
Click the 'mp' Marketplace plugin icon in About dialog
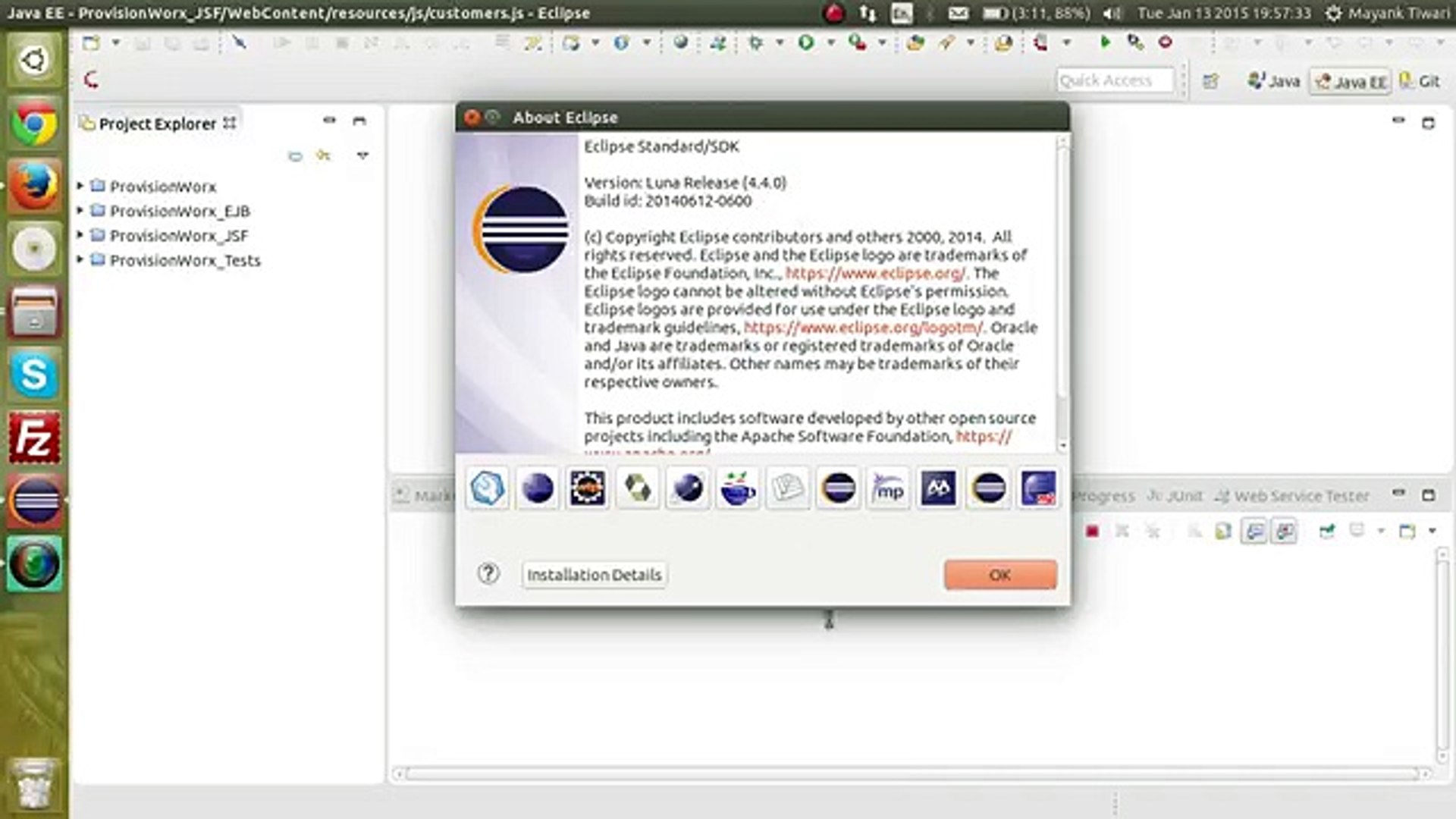[x=888, y=488]
